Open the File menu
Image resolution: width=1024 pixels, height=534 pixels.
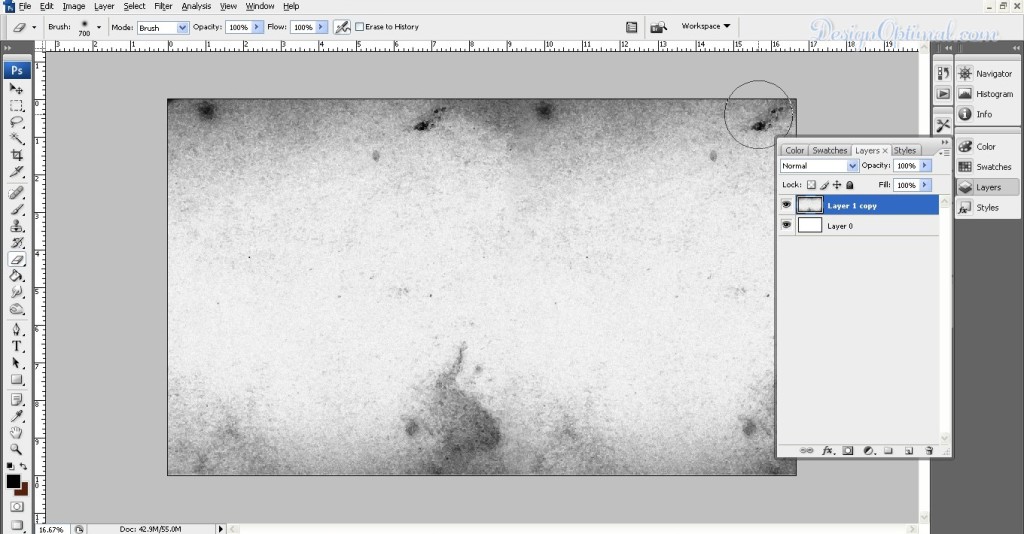point(25,6)
